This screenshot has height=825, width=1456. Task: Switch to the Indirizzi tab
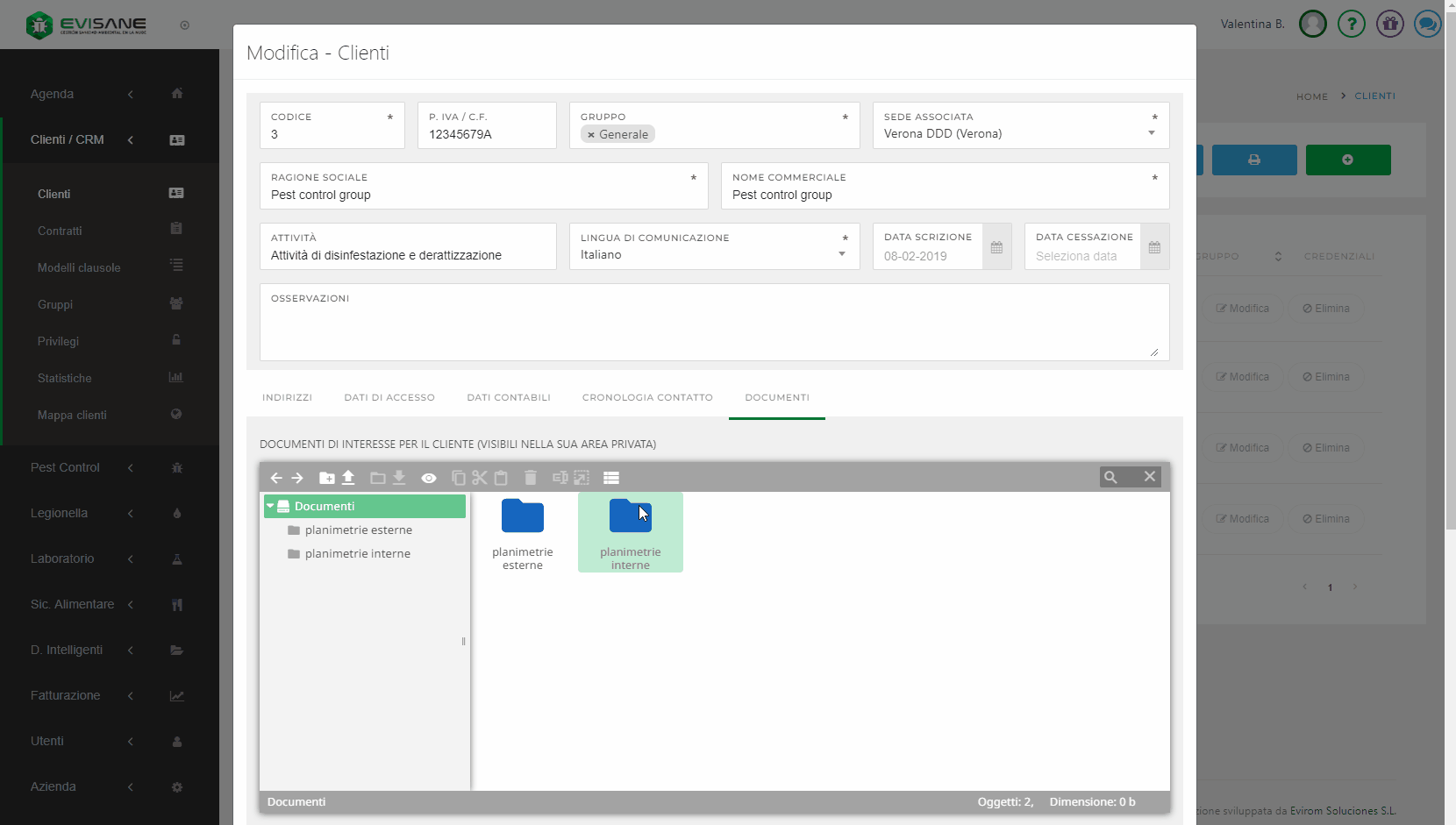tap(287, 397)
